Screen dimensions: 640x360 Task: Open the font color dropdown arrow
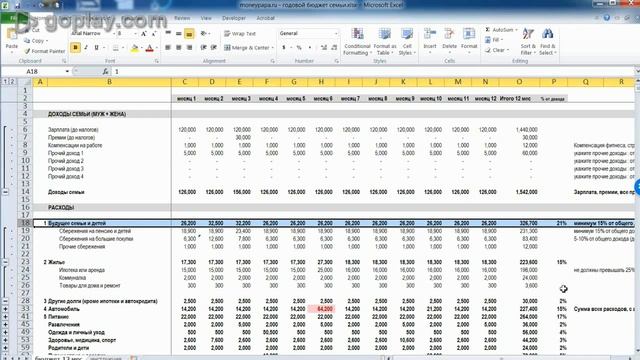(x=157, y=48)
